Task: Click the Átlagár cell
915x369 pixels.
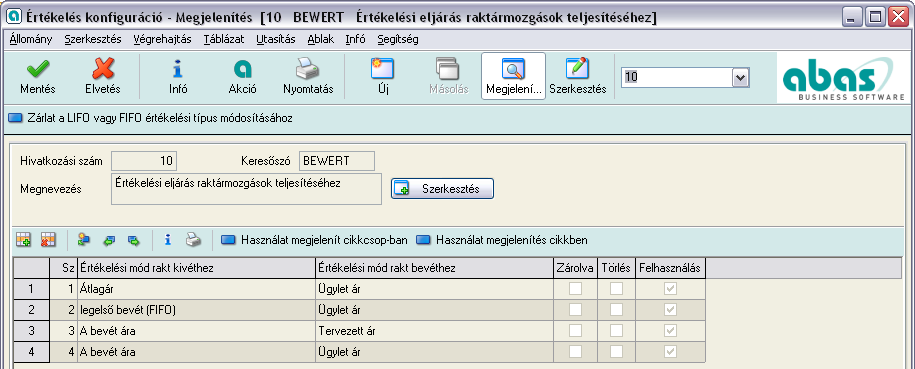Action: point(196,288)
